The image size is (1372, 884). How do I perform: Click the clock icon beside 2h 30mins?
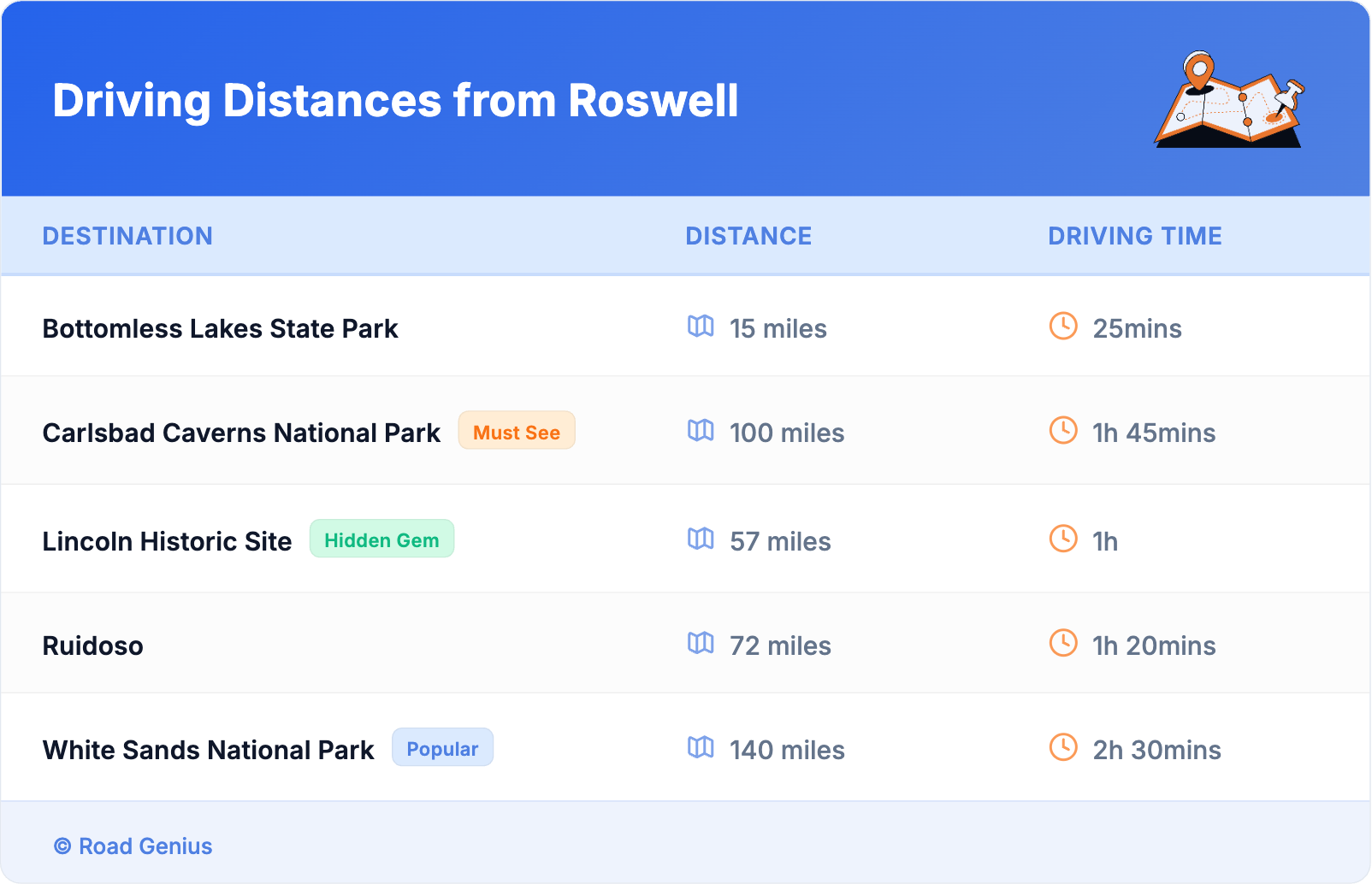pyautogui.click(x=1063, y=750)
